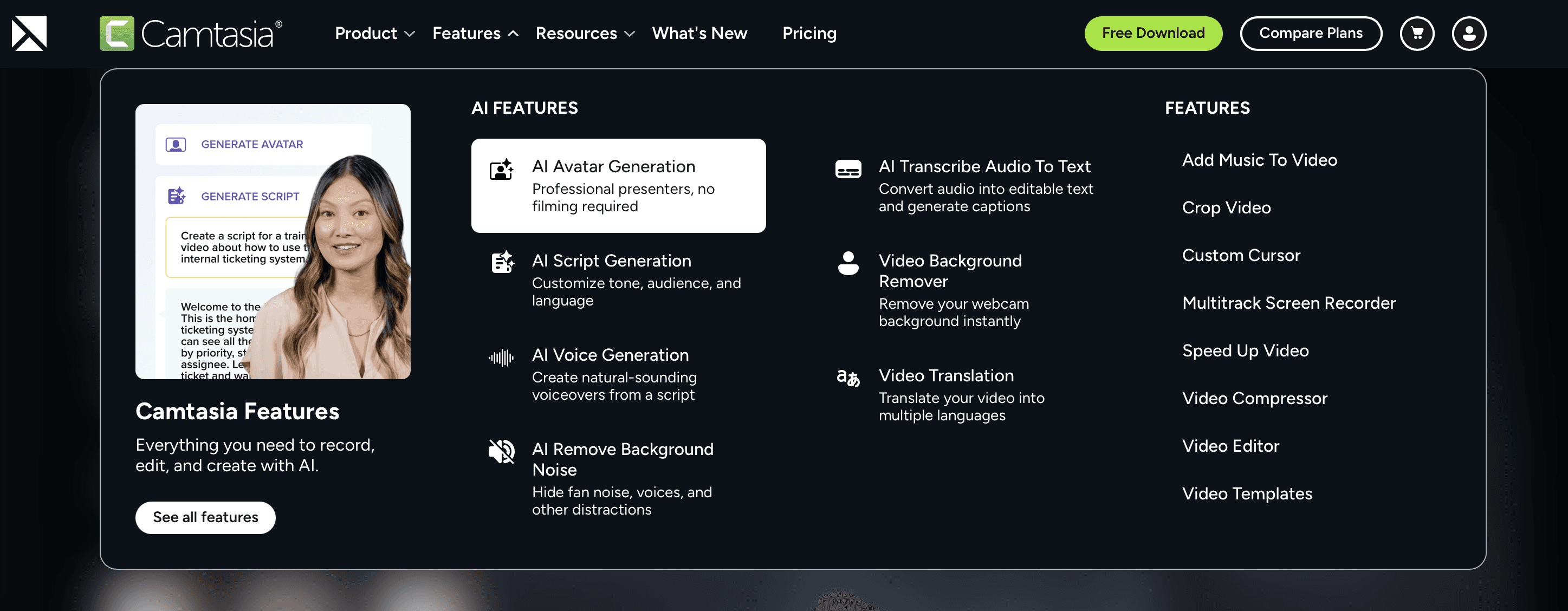Go to the Pricing page

(x=809, y=34)
